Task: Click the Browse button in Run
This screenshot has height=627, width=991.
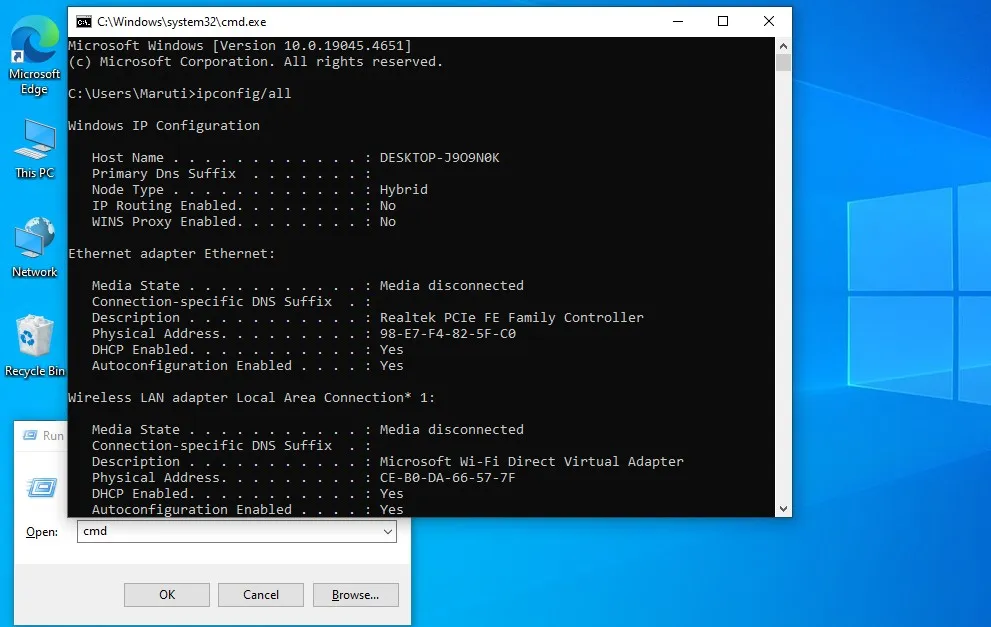Action: (x=355, y=594)
